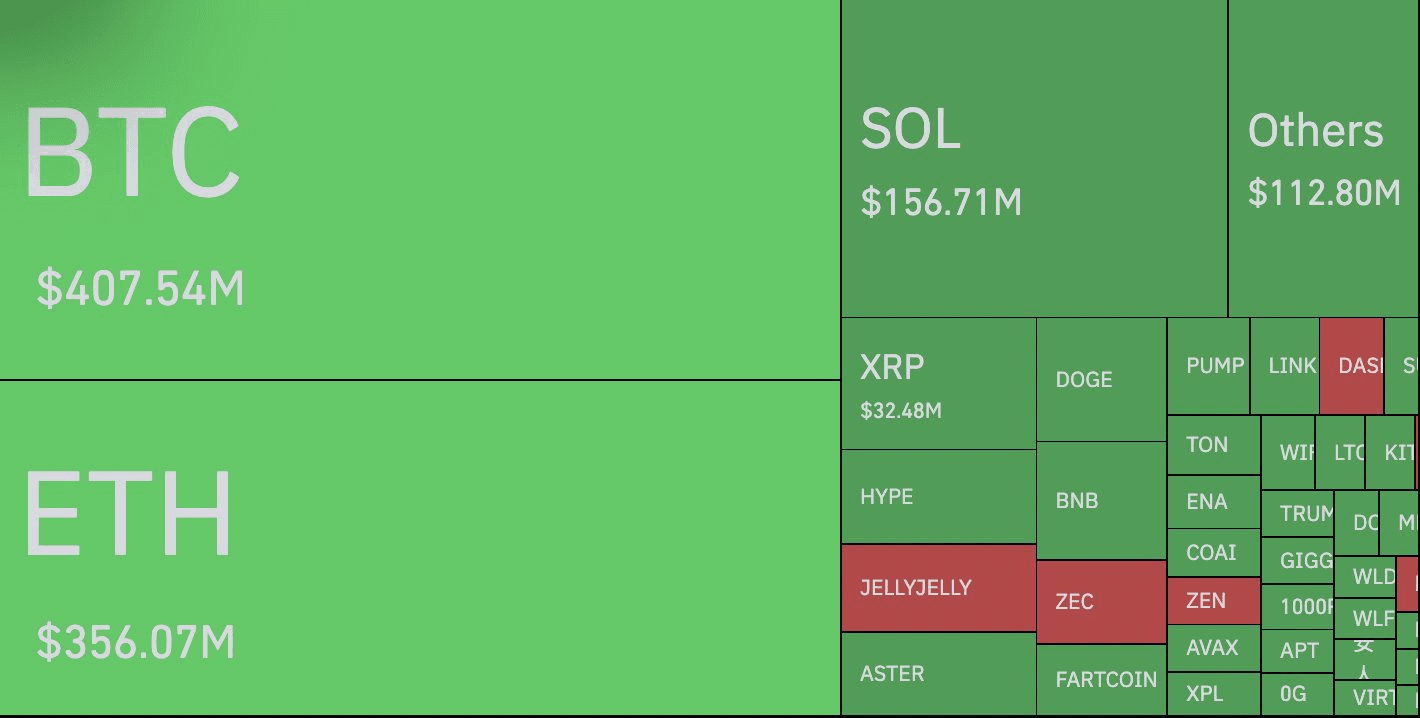Click the DOGE tile

pyautogui.click(x=1101, y=380)
